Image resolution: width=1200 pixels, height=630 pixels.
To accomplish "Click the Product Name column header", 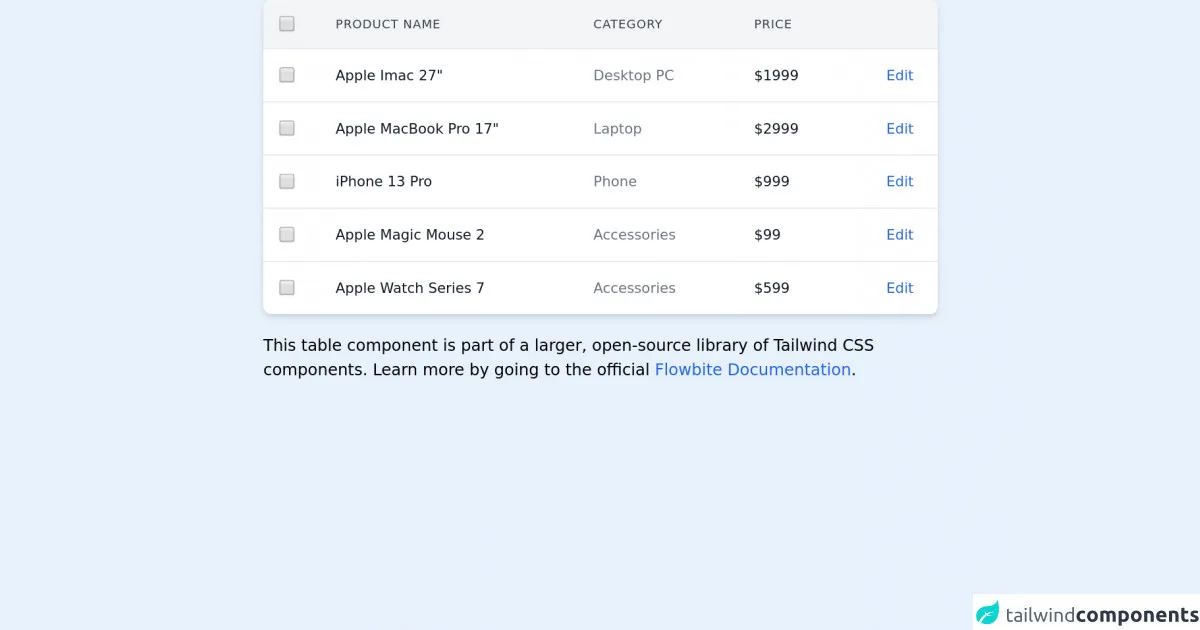I will coord(387,24).
